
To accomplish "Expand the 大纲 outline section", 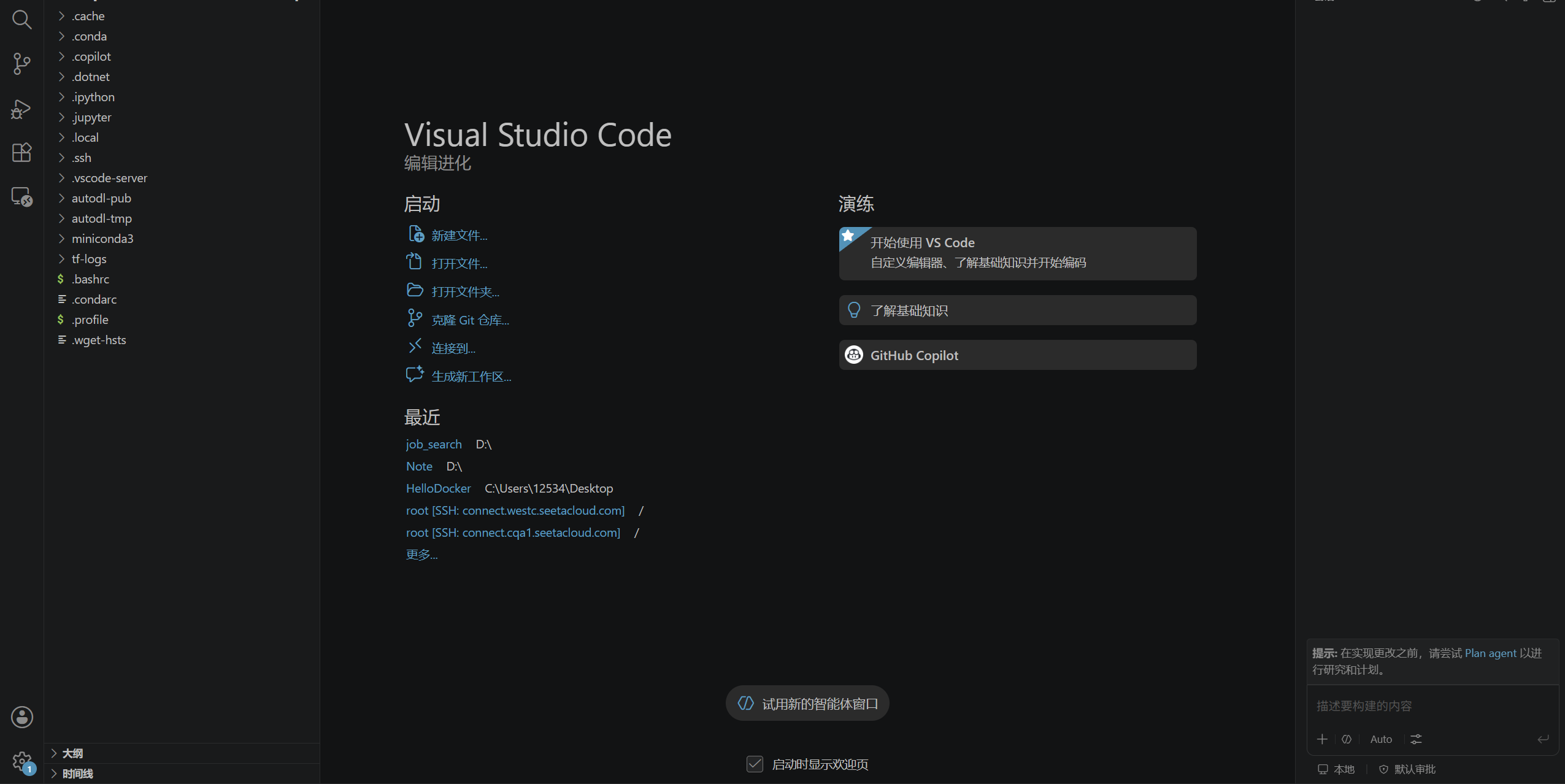I will (182, 753).
